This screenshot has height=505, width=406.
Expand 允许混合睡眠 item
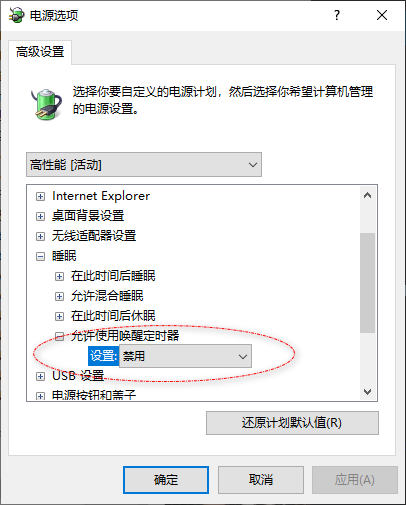point(59,296)
